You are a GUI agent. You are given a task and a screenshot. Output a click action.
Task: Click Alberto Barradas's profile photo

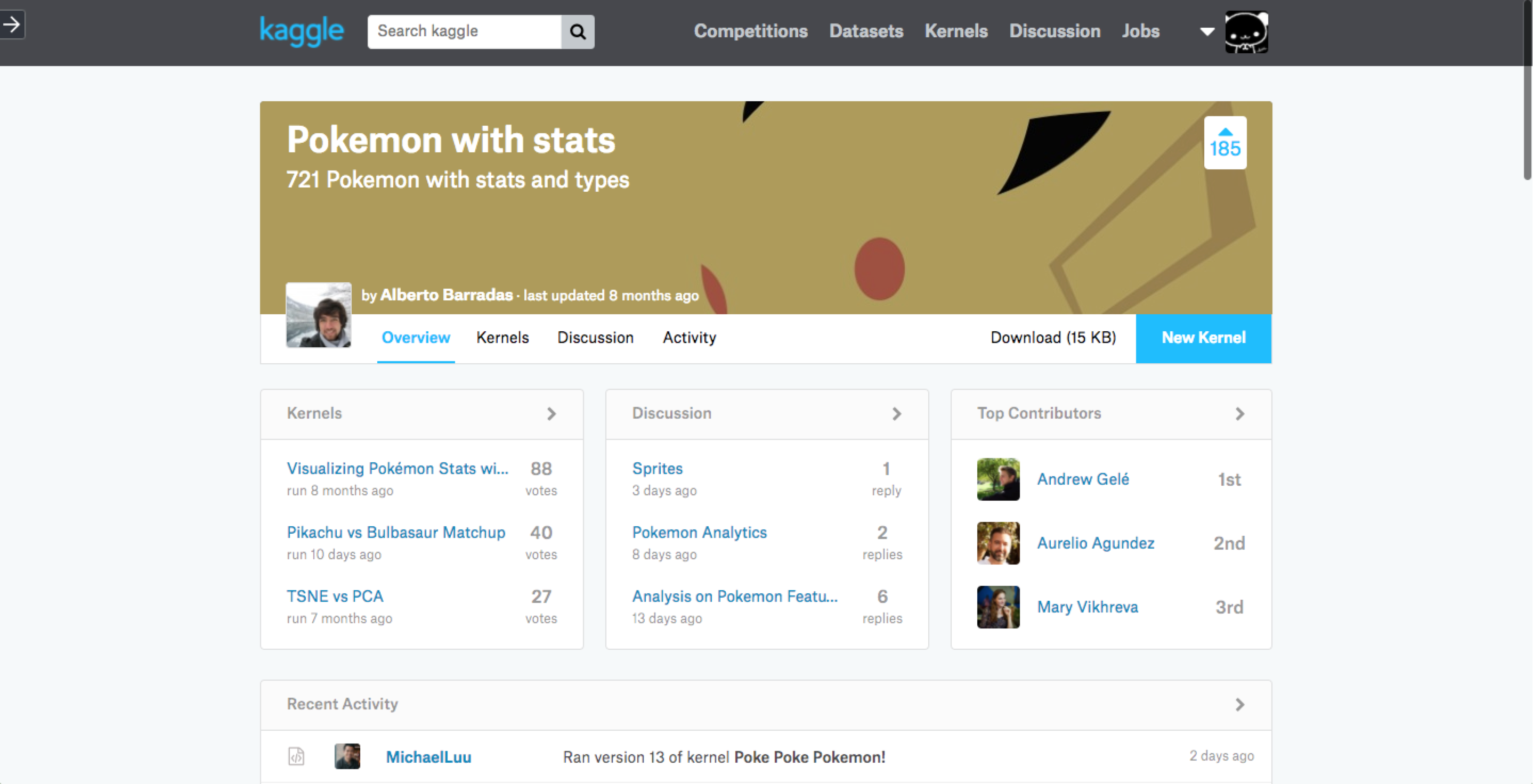(x=319, y=315)
